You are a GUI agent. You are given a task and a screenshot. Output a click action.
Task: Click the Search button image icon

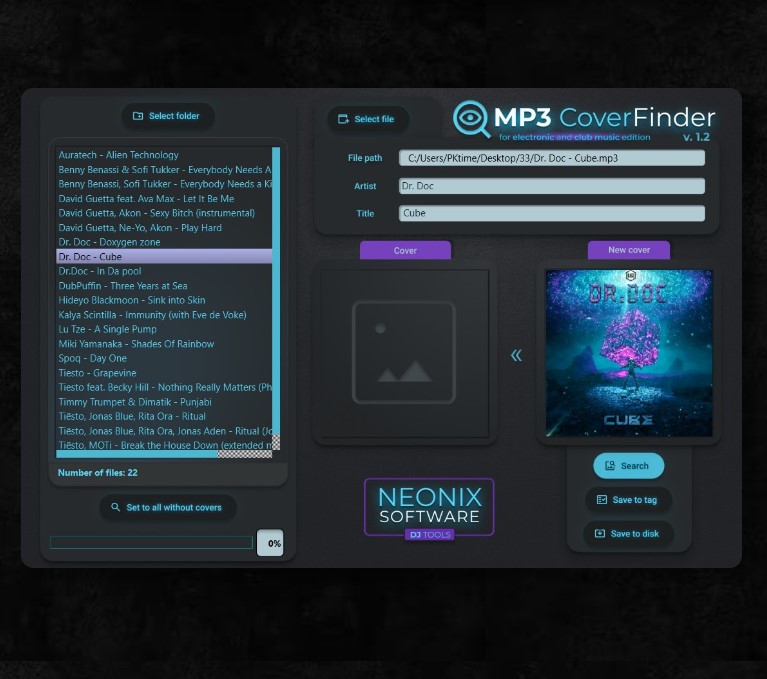click(x=610, y=466)
